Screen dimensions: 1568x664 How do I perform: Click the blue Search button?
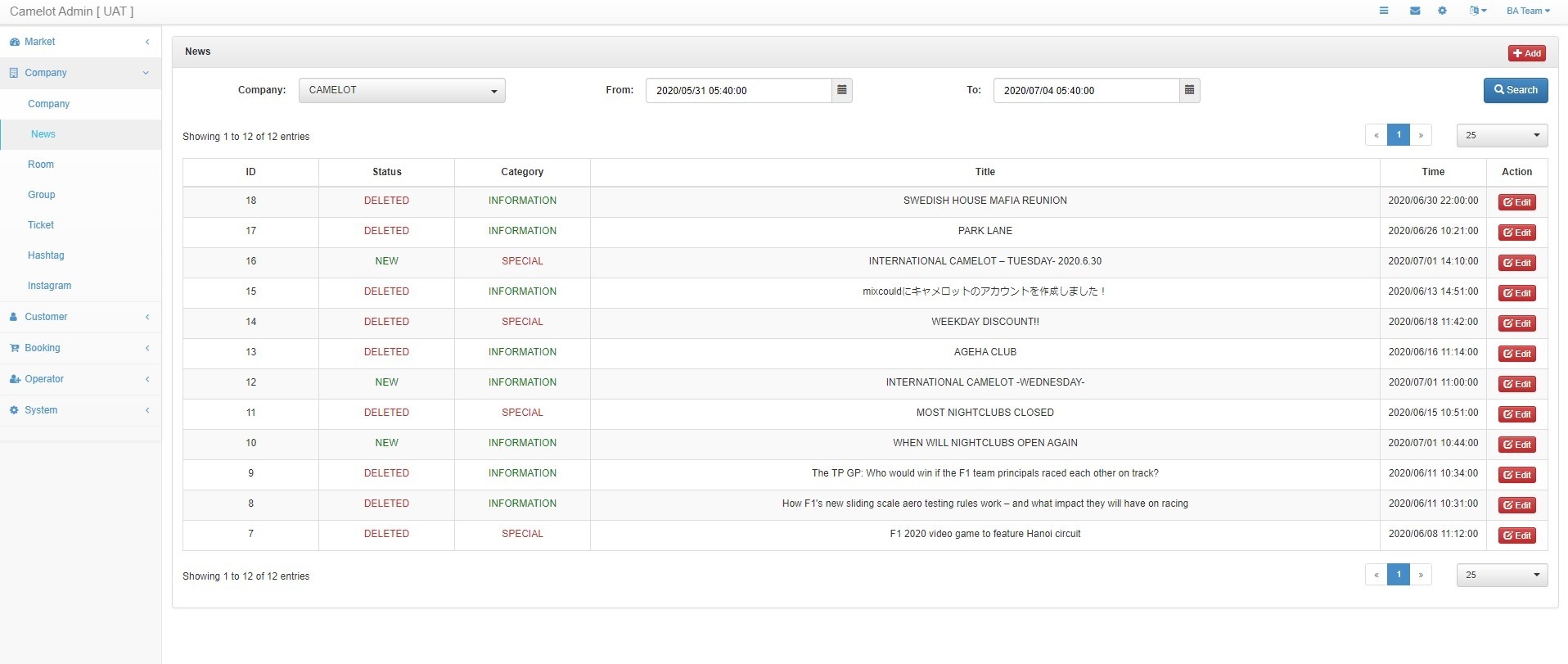click(x=1515, y=90)
